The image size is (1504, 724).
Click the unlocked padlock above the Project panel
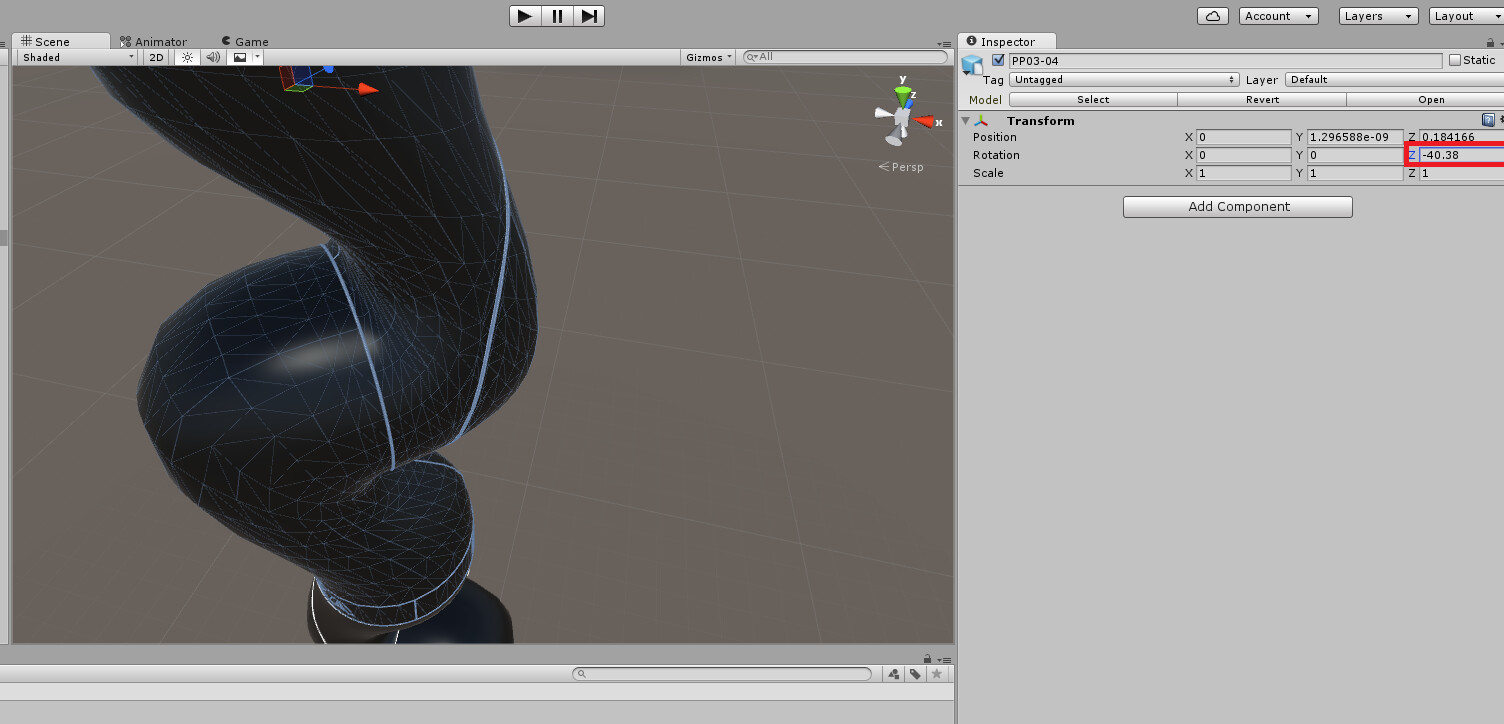(928, 658)
